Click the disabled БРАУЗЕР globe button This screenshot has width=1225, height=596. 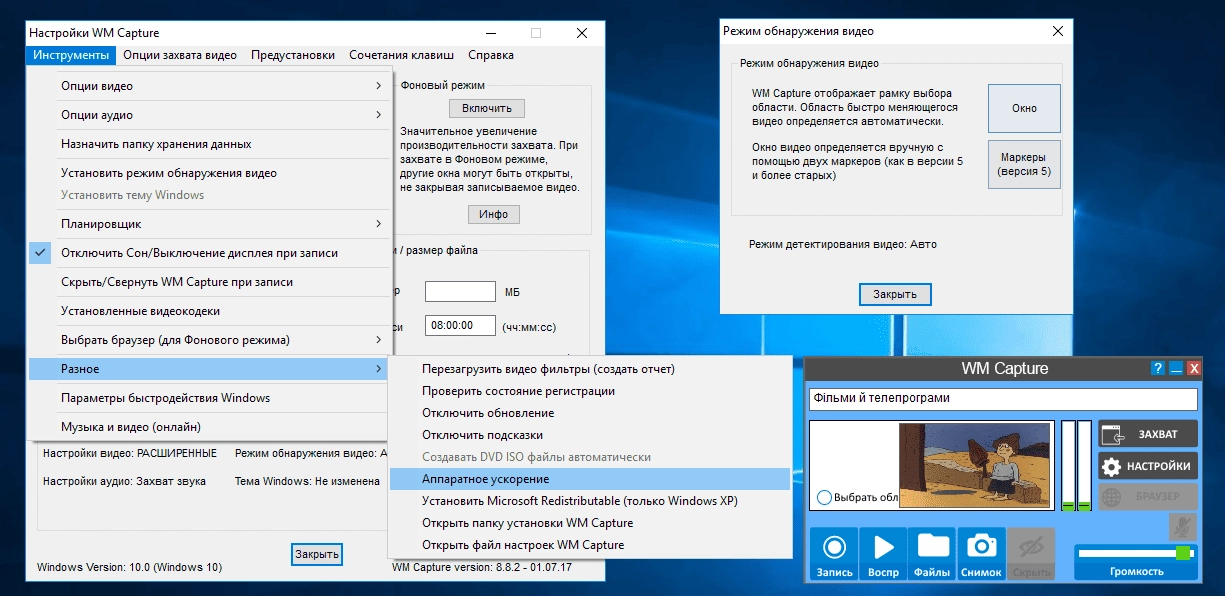click(x=1148, y=497)
